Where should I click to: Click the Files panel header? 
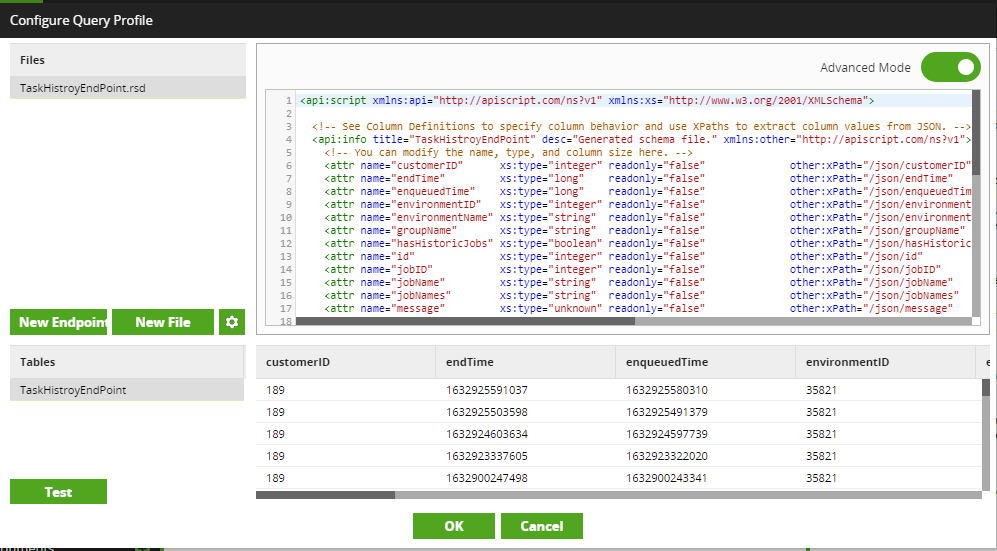128,60
